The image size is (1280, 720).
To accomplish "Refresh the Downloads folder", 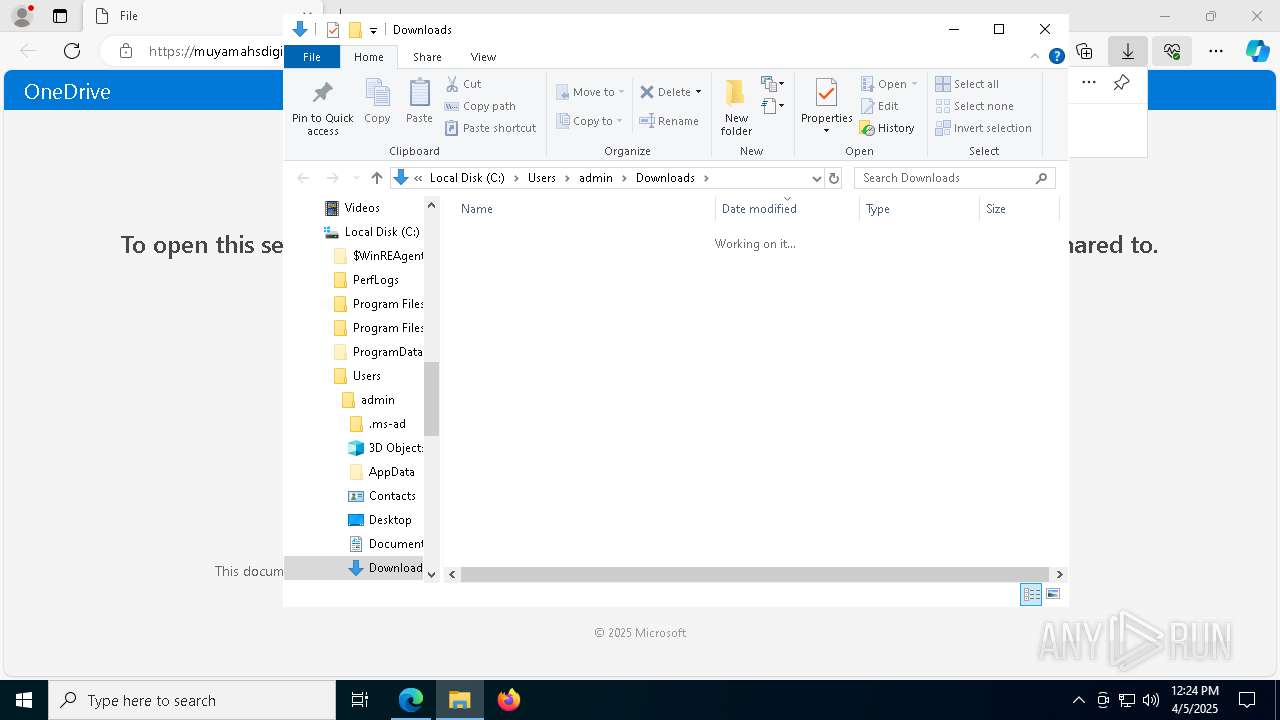I will pyautogui.click(x=834, y=178).
